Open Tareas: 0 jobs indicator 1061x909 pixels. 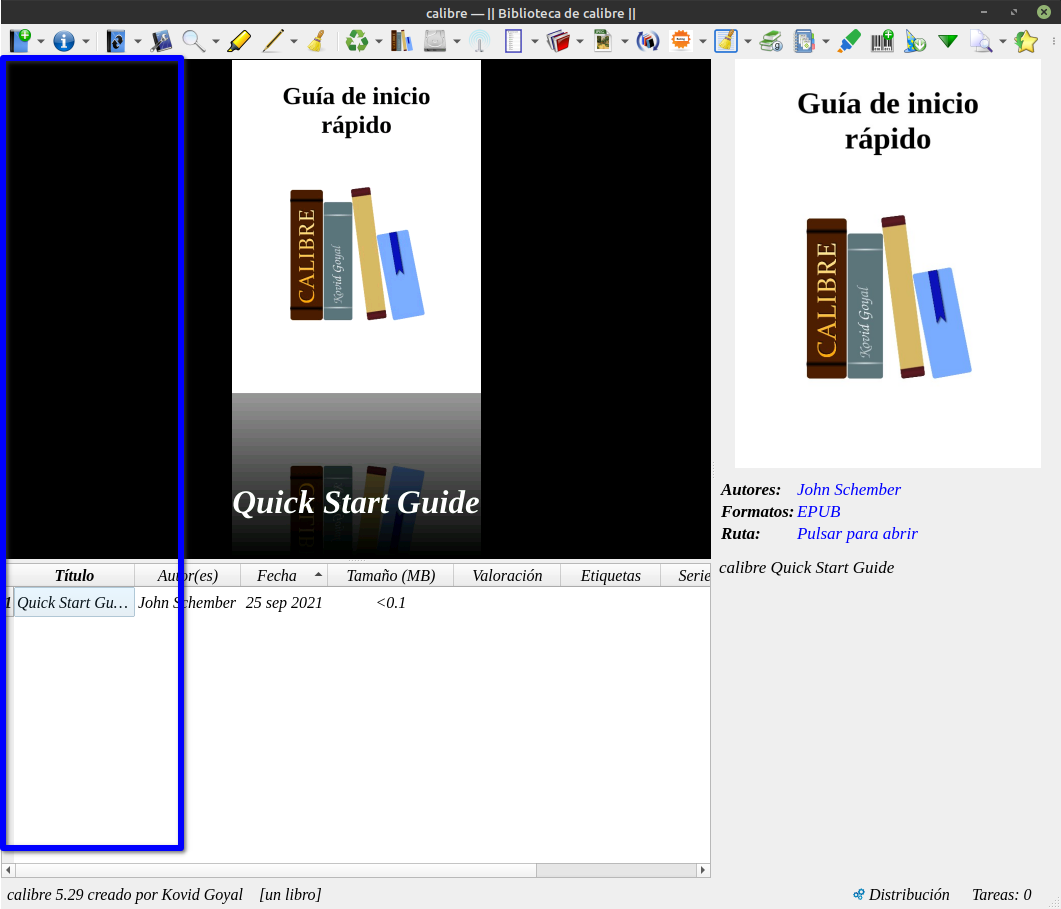click(x=1001, y=894)
